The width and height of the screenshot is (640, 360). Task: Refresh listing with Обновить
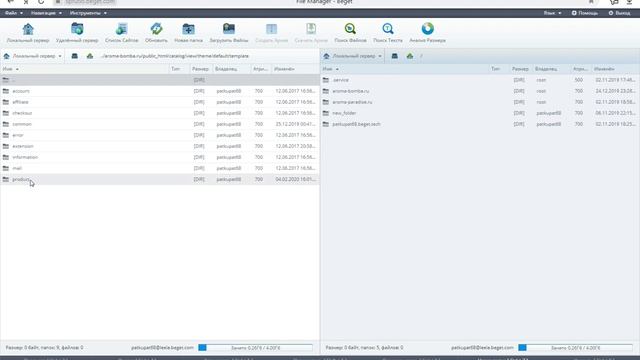pyautogui.click(x=156, y=33)
